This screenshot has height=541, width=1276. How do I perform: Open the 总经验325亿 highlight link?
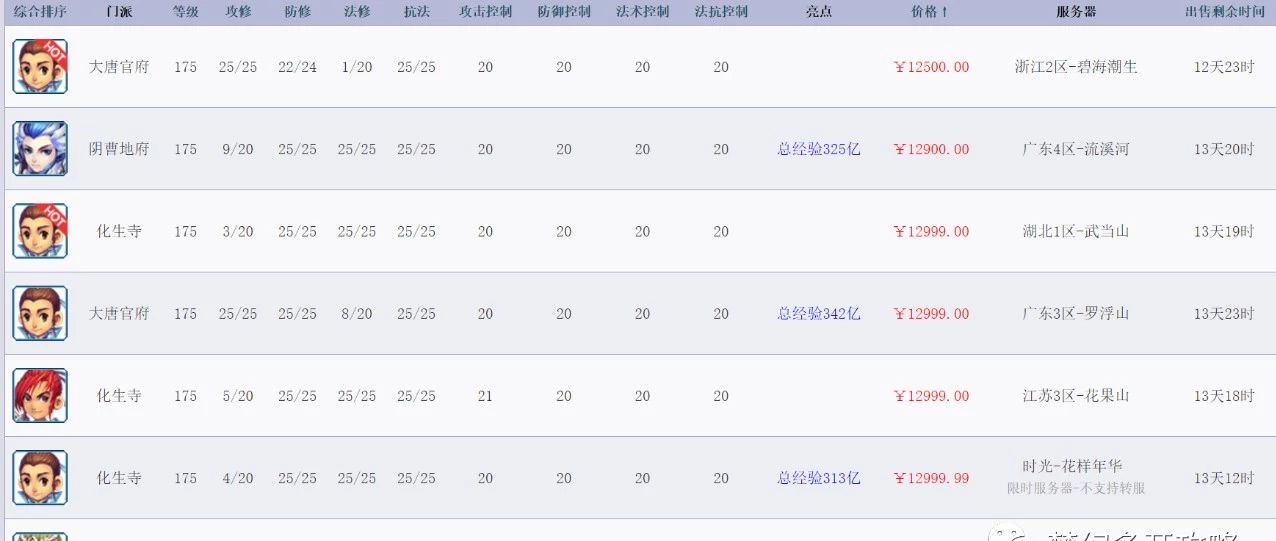click(819, 149)
